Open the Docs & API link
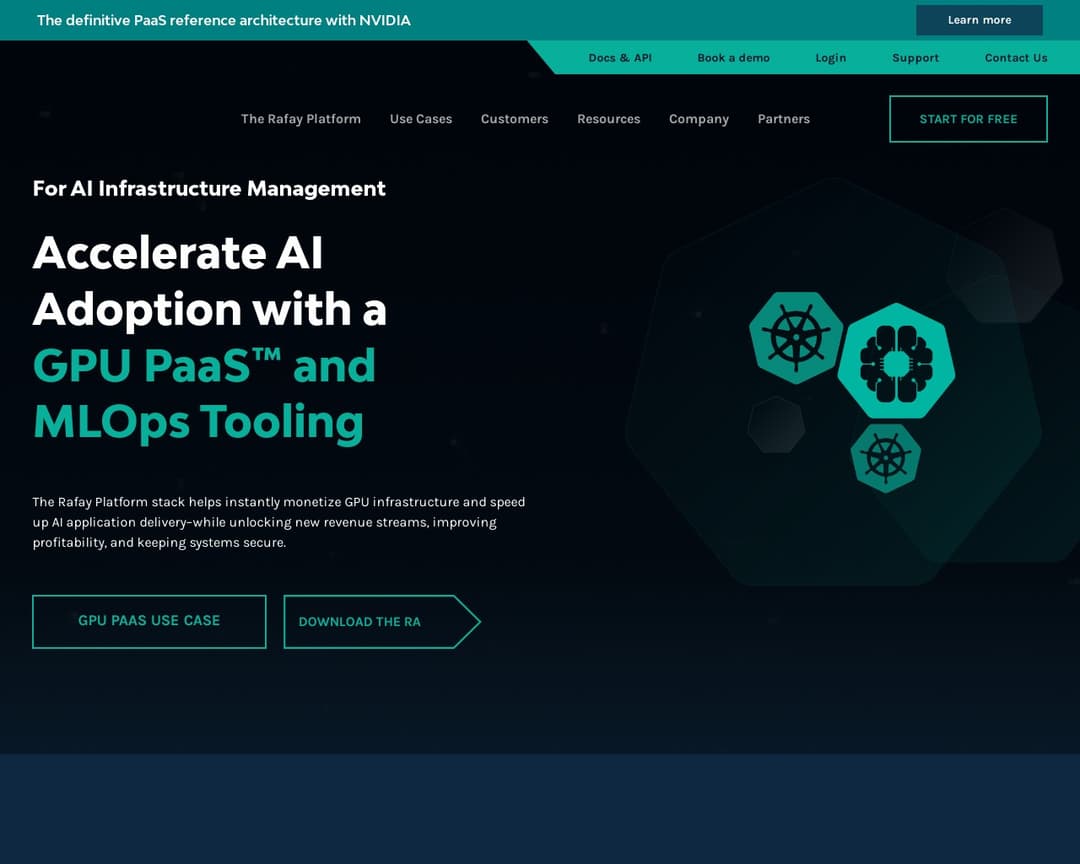 [x=620, y=58]
